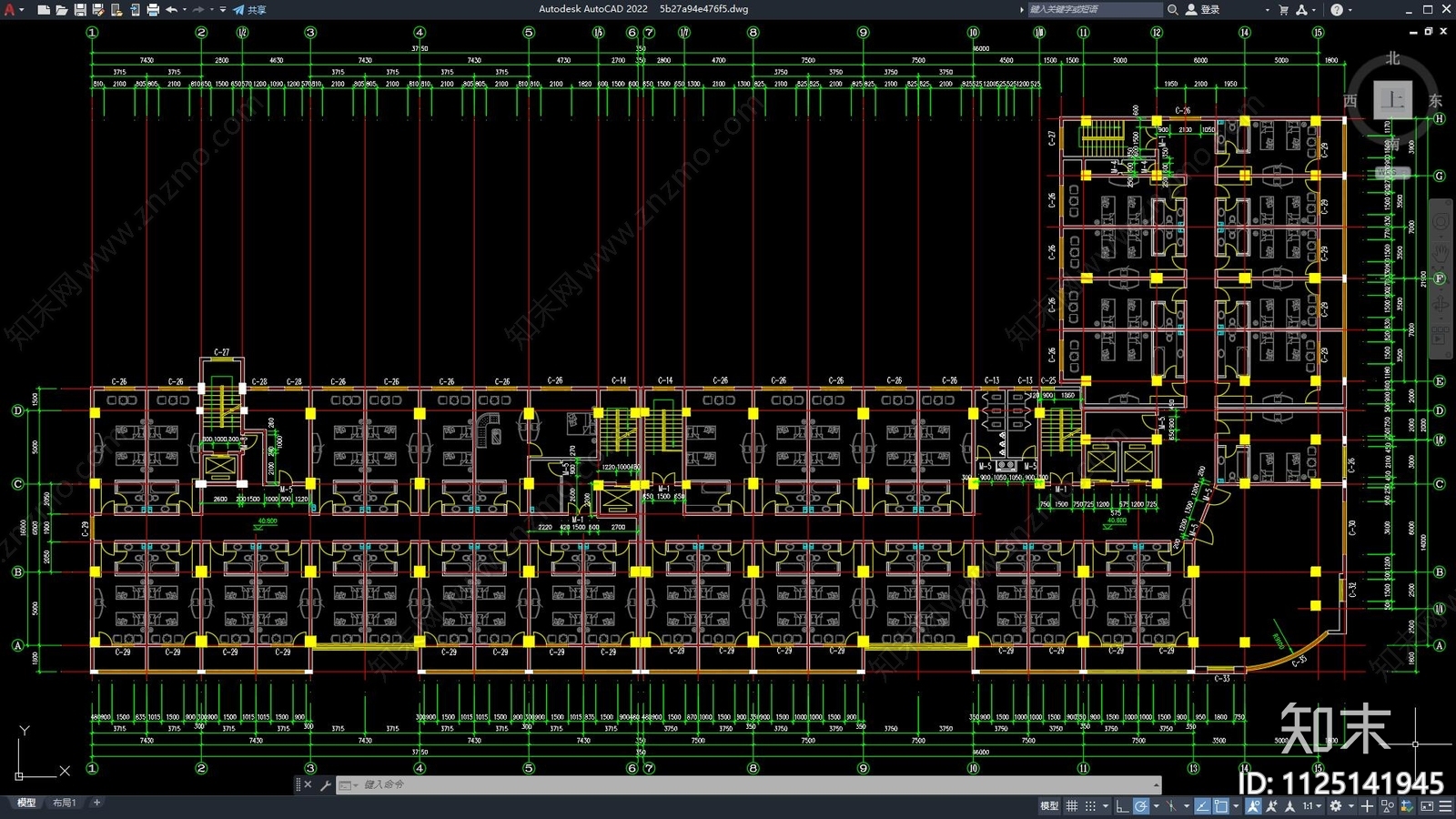Toggle snap mode dotted grid icon

pos(1090,805)
